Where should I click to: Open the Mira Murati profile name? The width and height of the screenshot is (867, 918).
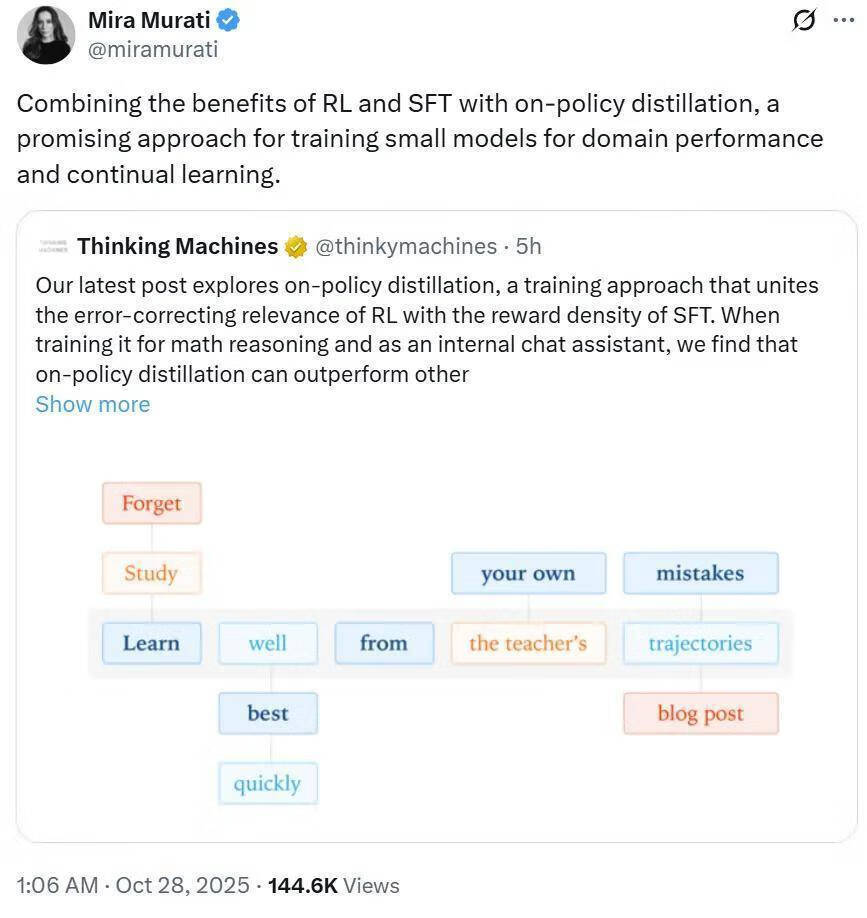[152, 20]
